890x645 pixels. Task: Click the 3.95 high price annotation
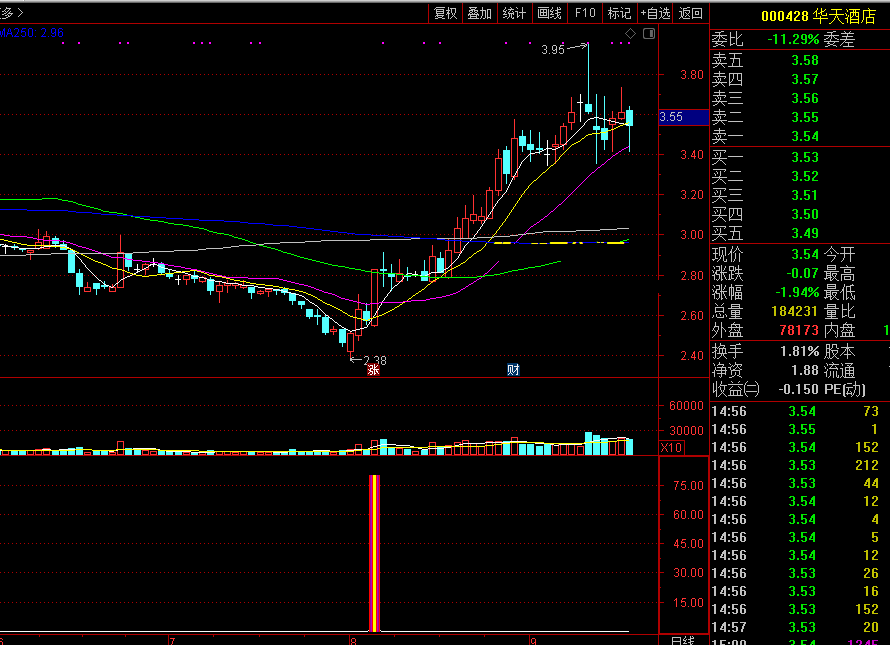[x=552, y=49]
